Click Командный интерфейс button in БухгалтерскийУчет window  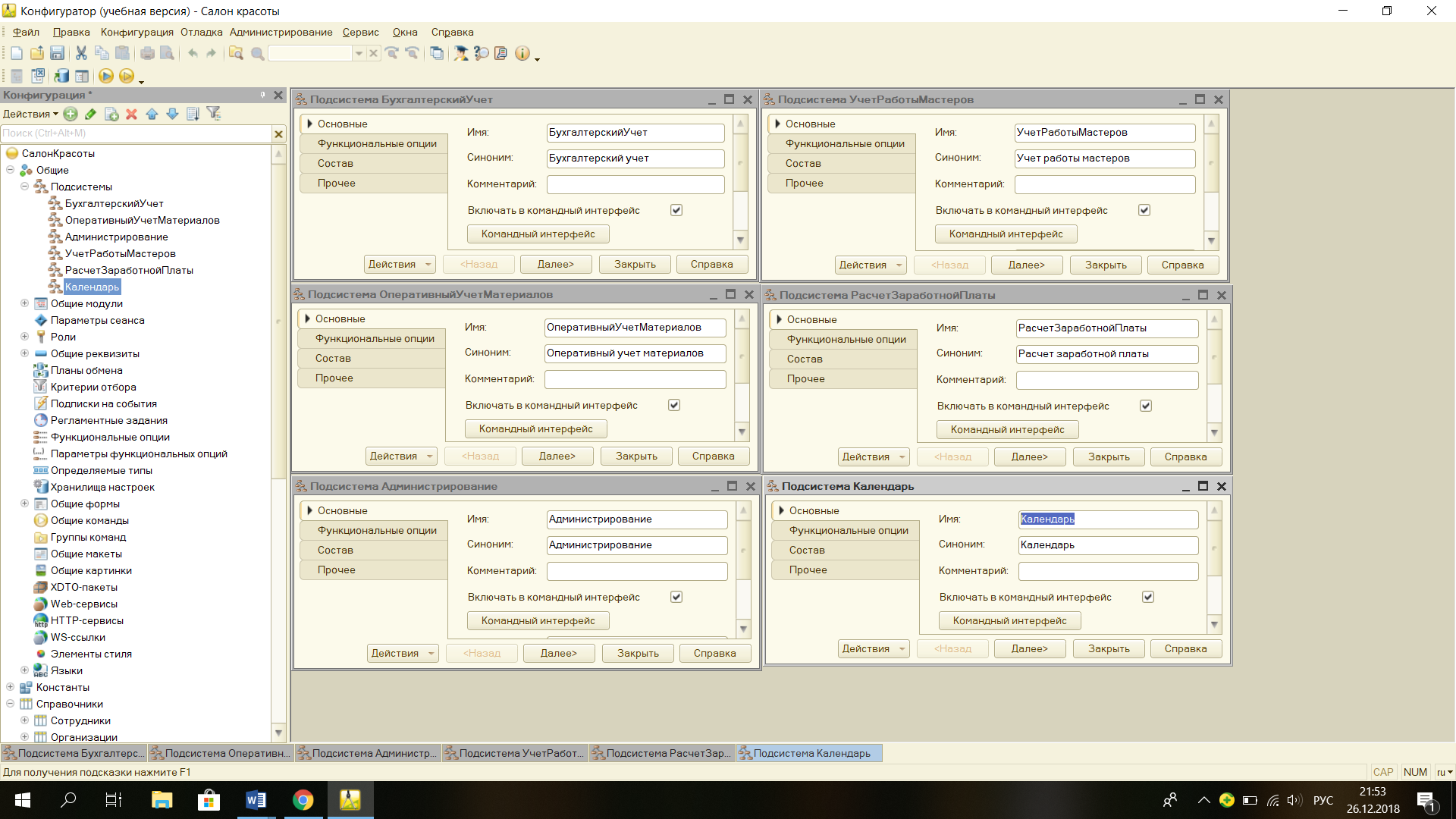tap(538, 234)
